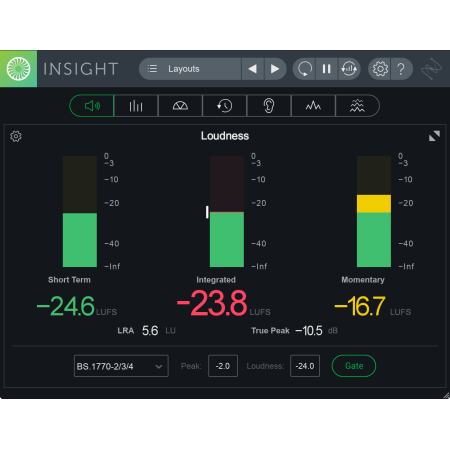Click the Momentary loudness meter bar
The height and width of the screenshot is (450, 450).
tap(374, 211)
